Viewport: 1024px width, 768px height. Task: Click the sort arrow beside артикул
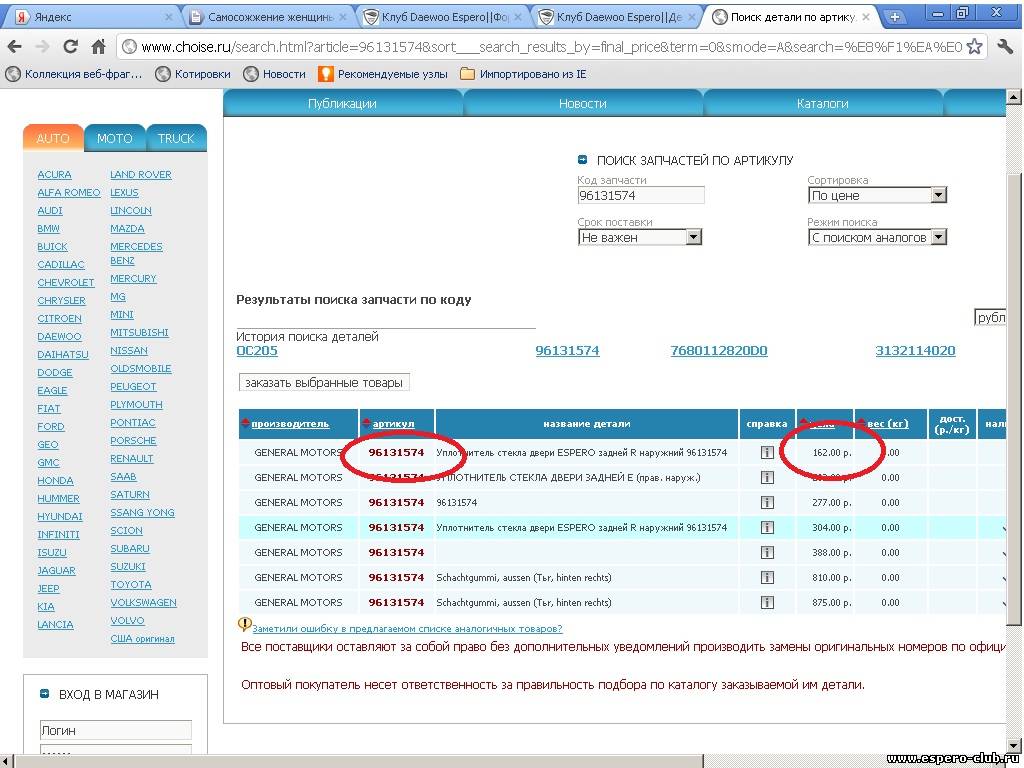pyautogui.click(x=366, y=424)
